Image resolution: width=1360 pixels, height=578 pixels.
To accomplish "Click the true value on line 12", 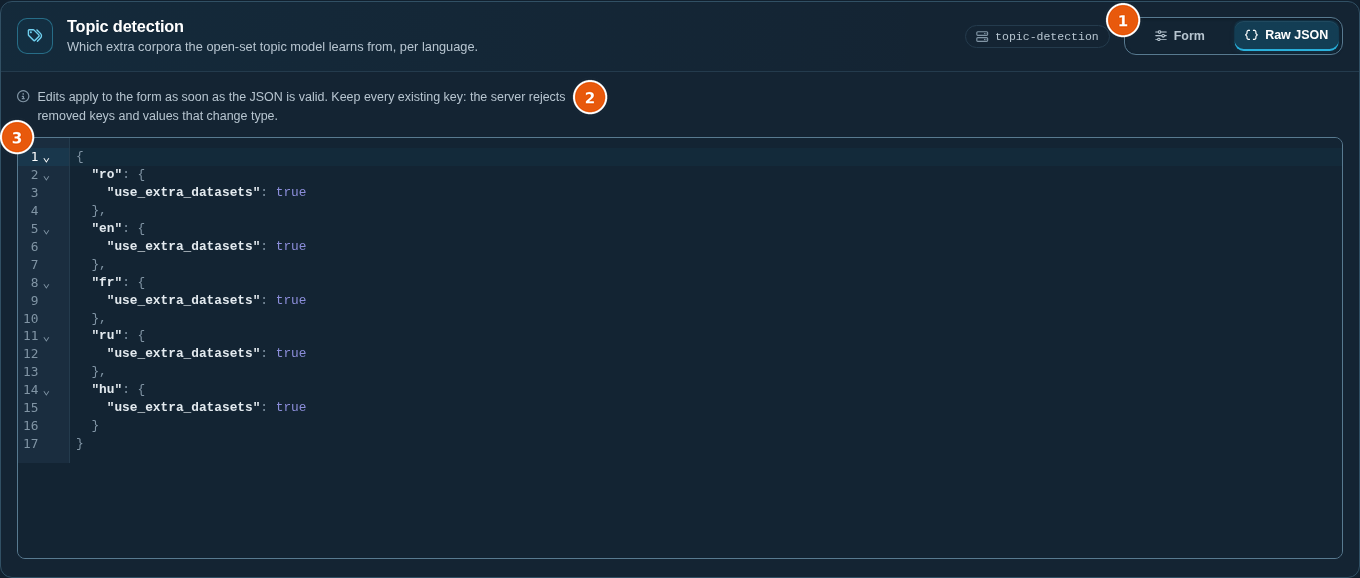I will point(291,353).
